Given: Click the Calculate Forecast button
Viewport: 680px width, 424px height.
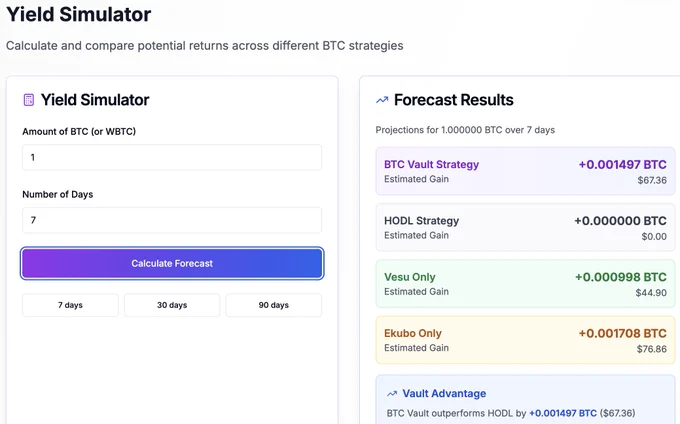Looking at the screenshot, I should coord(172,263).
